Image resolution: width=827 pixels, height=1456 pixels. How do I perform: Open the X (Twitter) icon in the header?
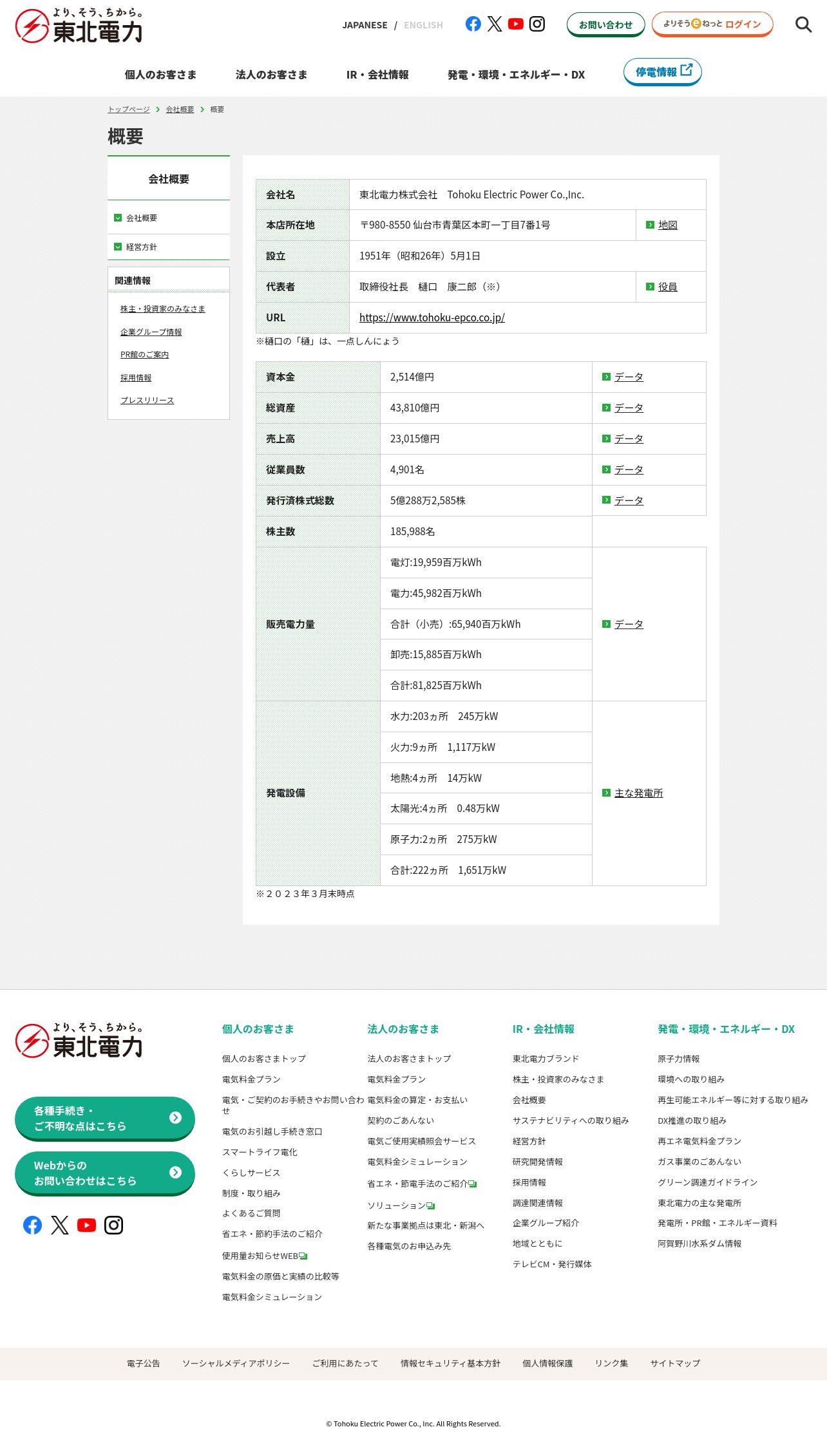[x=495, y=24]
